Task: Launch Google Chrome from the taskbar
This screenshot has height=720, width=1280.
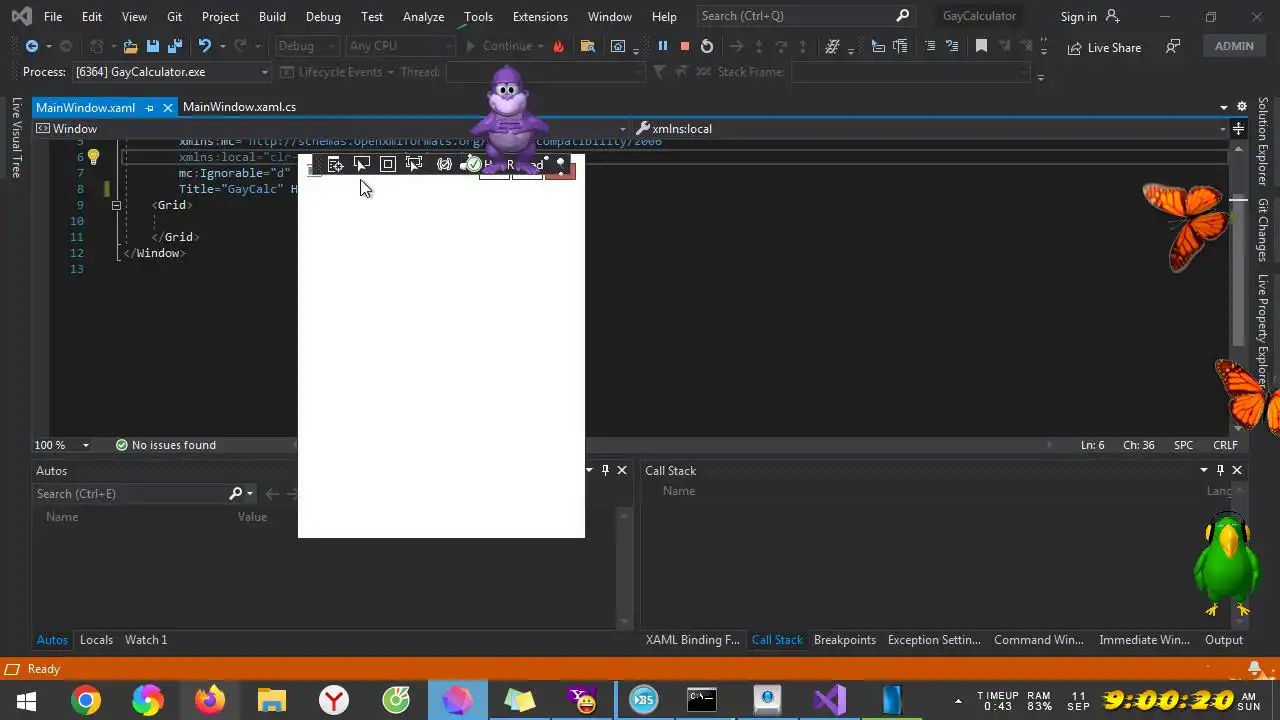Action: pos(86,701)
